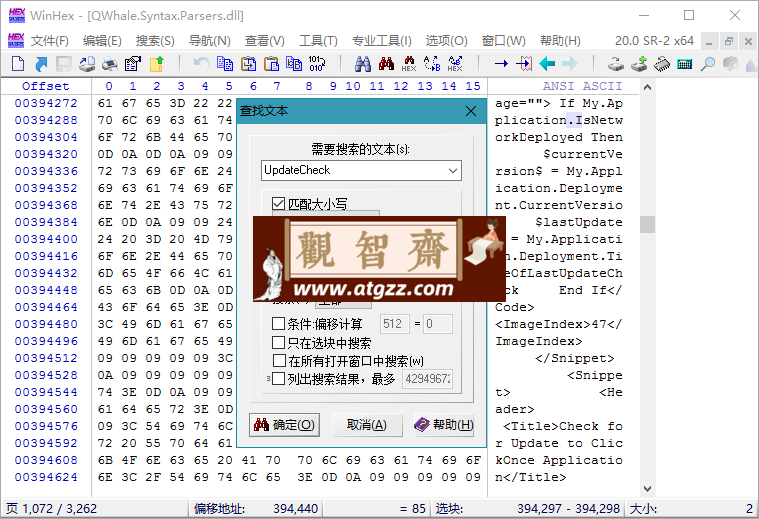Click the Open Disk toolbar icon
Screen dimensions: 759x519
coord(616,63)
